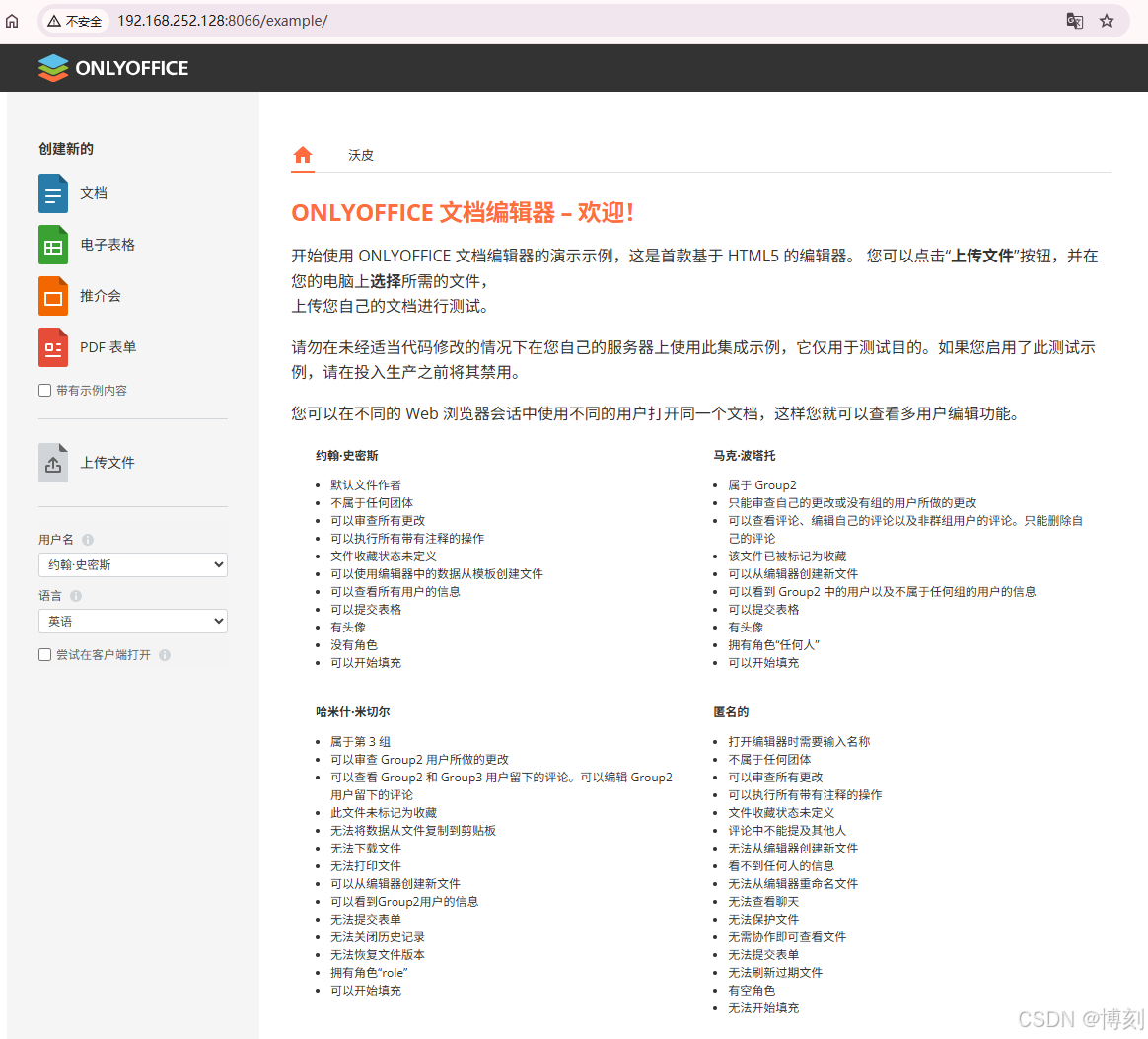Click the 创建新的 sidebar heading
Image resolution: width=1148 pixels, height=1039 pixels.
pos(66,149)
